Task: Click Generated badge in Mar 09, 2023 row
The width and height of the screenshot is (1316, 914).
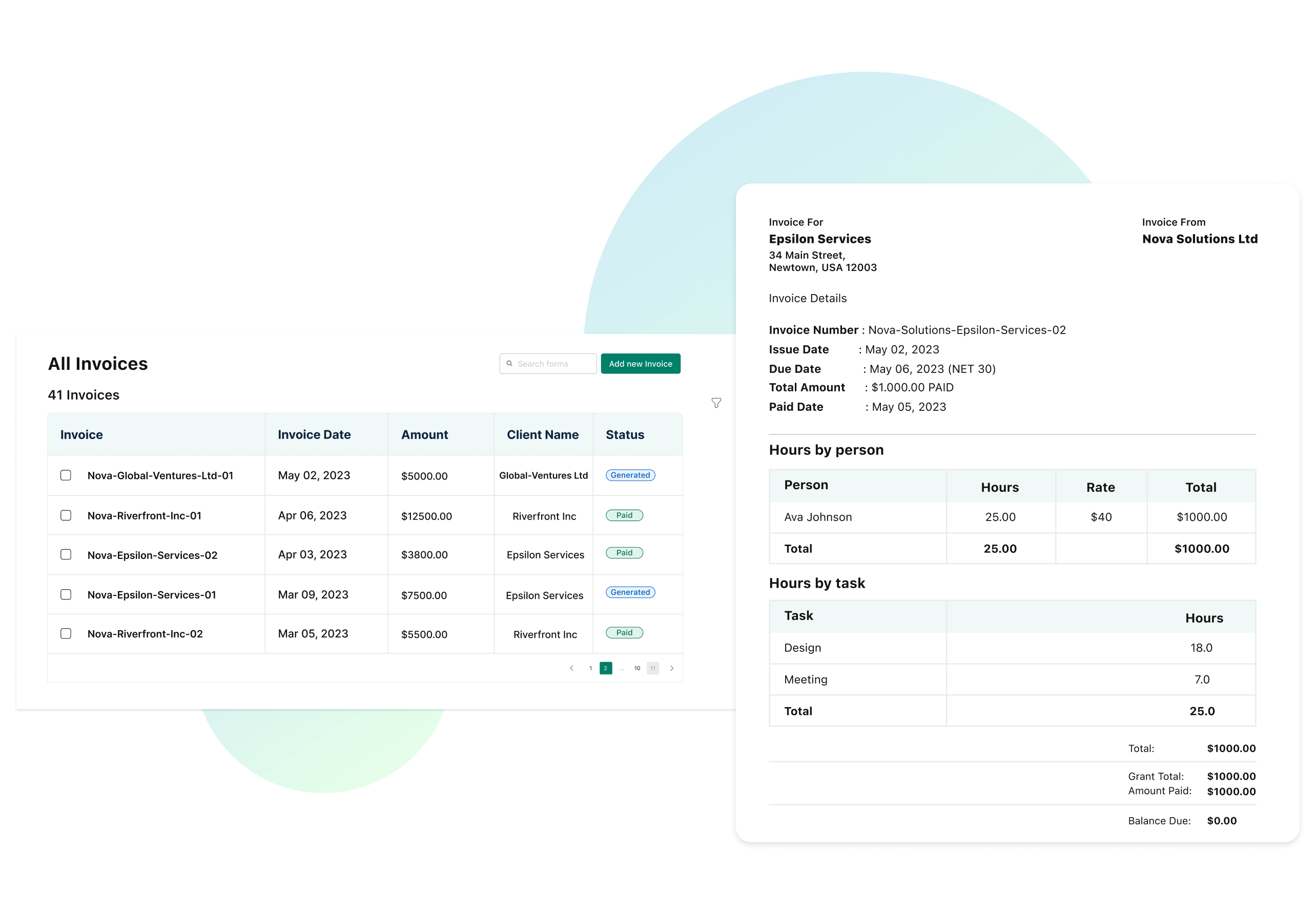Action: tap(630, 592)
